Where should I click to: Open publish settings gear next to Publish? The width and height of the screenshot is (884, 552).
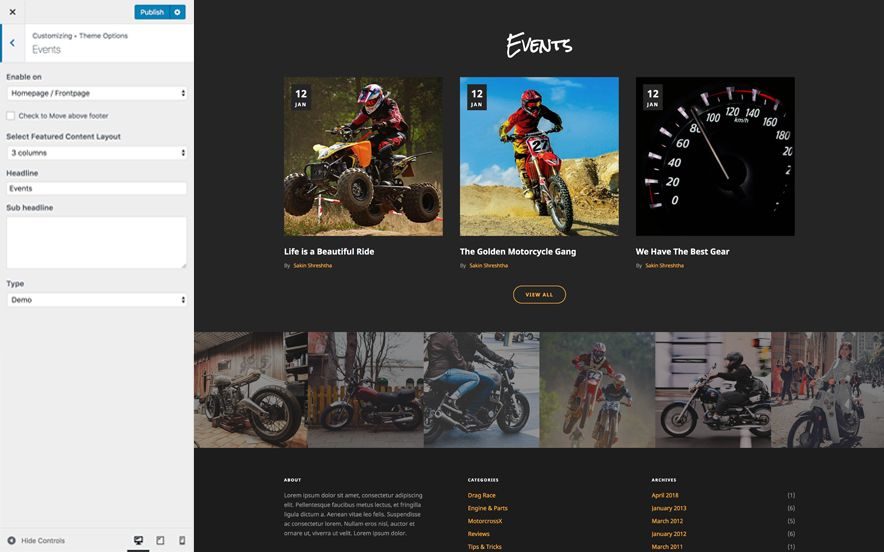pos(178,12)
